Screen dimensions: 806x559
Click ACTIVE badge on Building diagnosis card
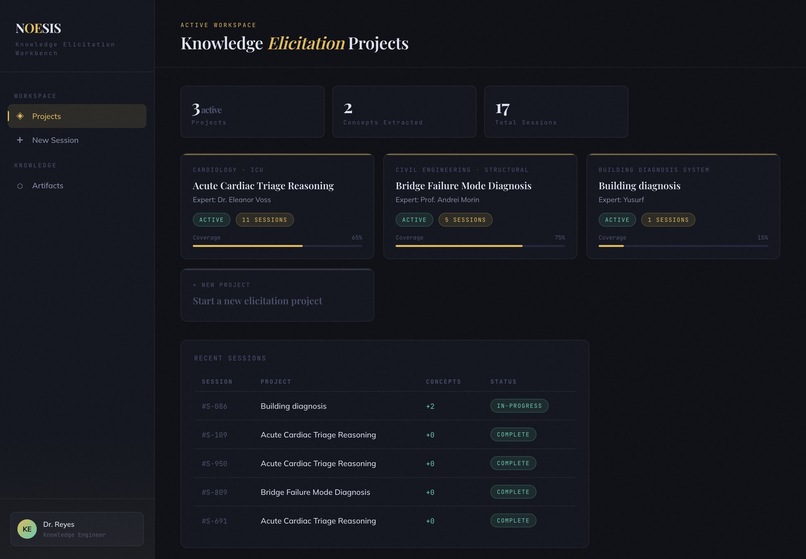tap(617, 220)
